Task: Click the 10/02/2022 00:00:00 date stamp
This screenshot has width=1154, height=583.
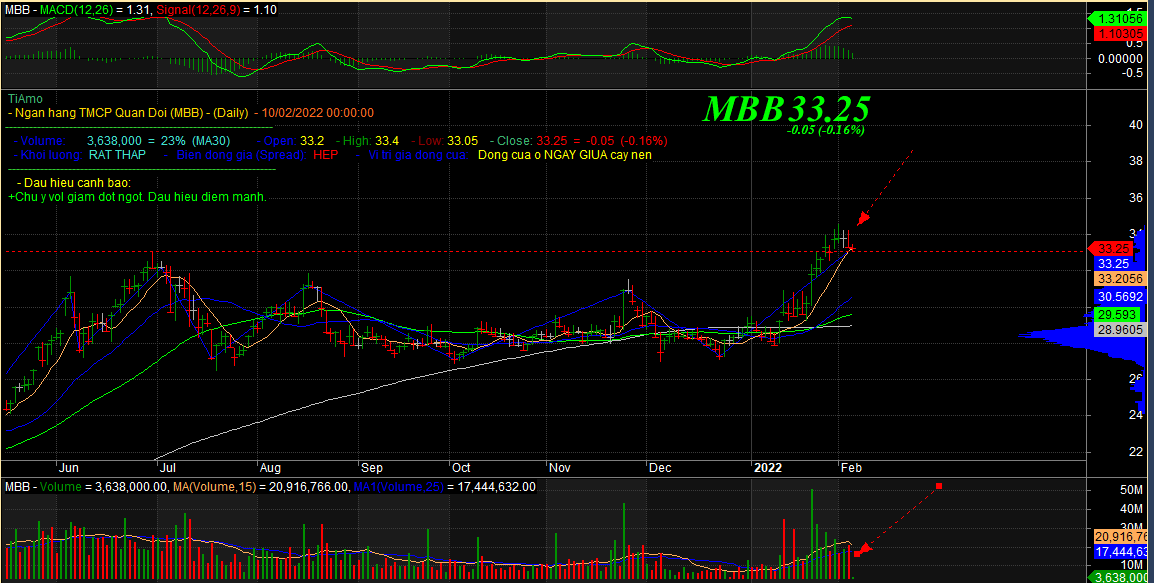Action: coord(317,113)
